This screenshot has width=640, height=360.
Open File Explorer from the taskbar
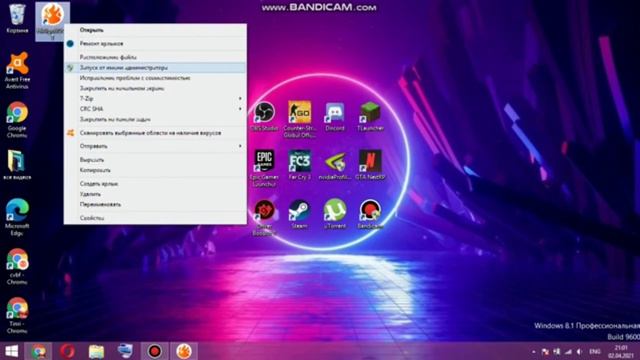coord(96,351)
